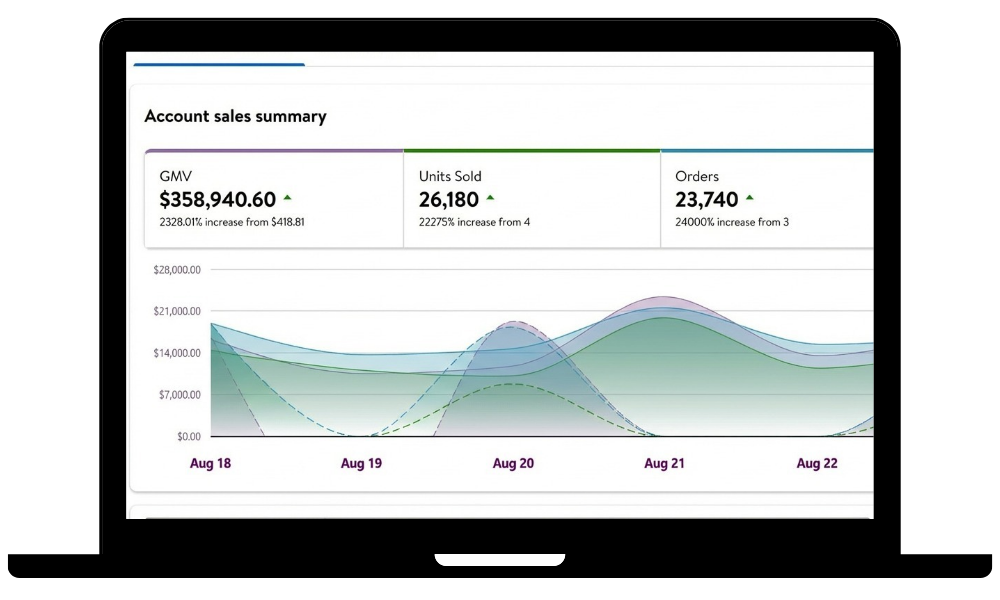Open the Orders metric card
The width and height of the screenshot is (1000, 600).
click(x=766, y=199)
